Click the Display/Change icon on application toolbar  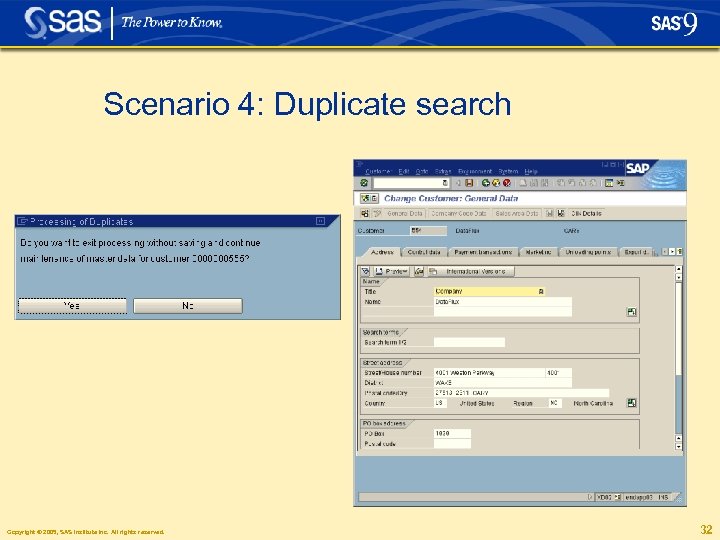(377, 213)
